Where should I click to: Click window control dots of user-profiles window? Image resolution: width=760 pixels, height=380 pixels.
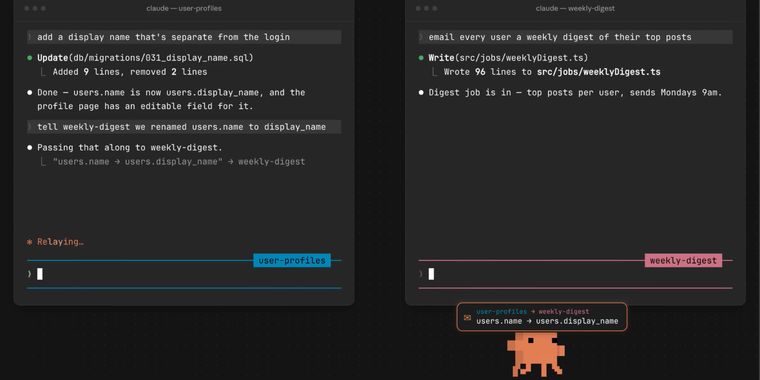coord(34,8)
